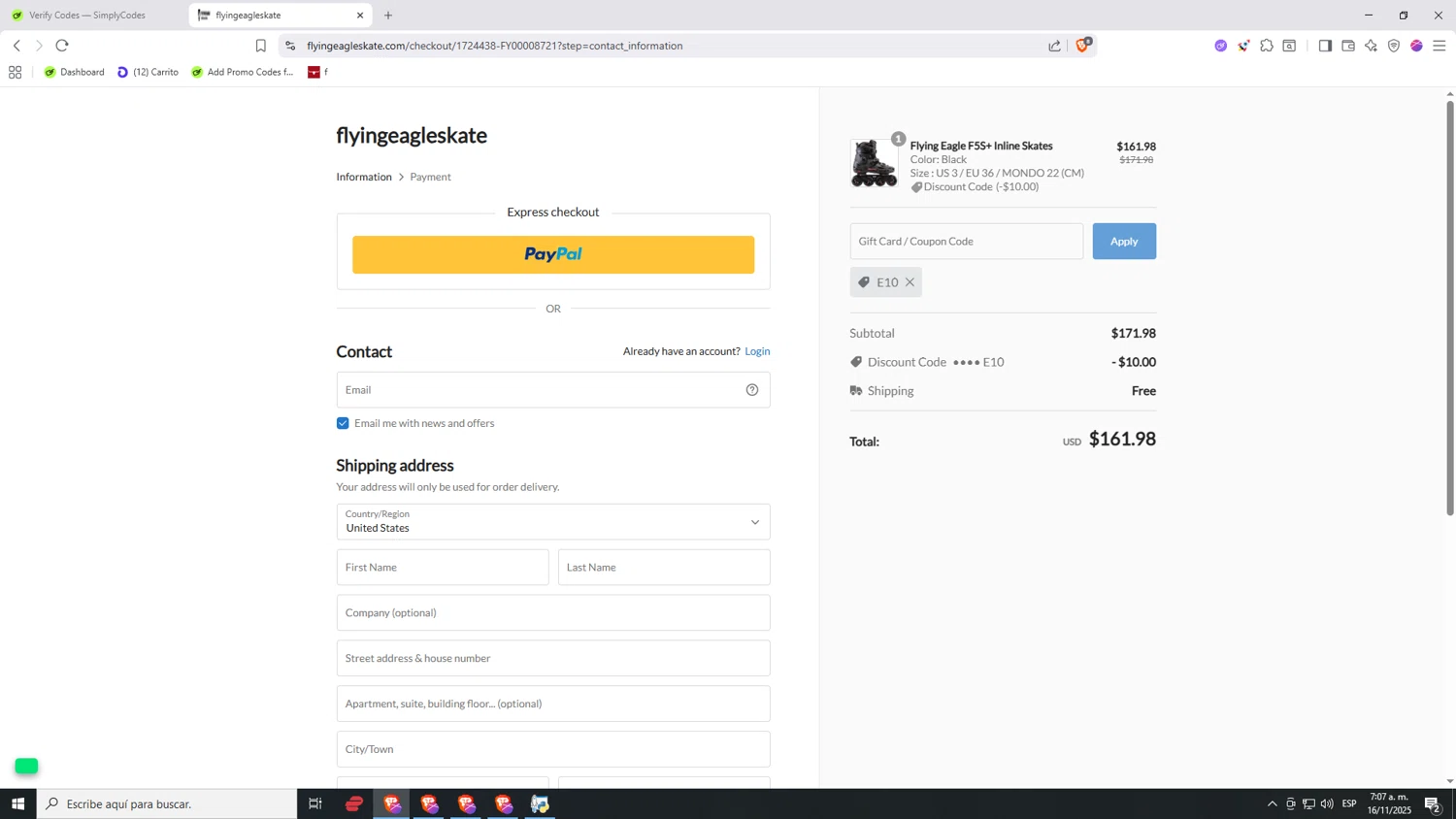Image resolution: width=1456 pixels, height=819 pixels.
Task: Go to the Payment breadcrumb step
Action: pyautogui.click(x=430, y=177)
